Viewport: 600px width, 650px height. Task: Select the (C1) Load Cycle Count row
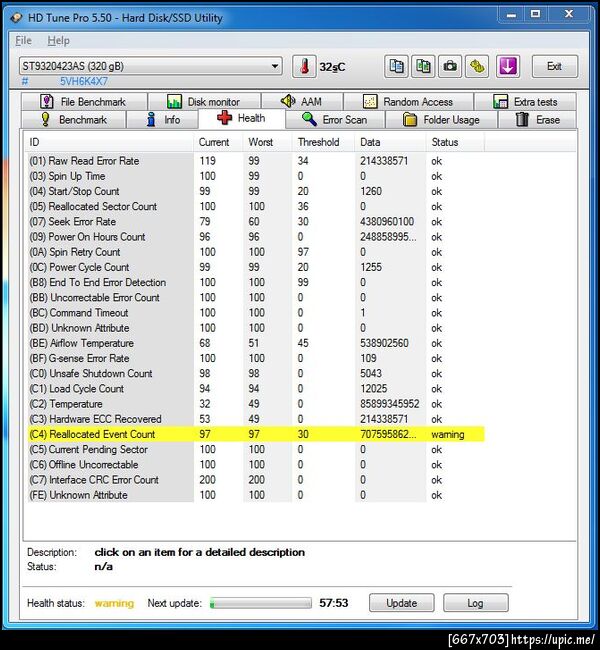[x=256, y=389]
